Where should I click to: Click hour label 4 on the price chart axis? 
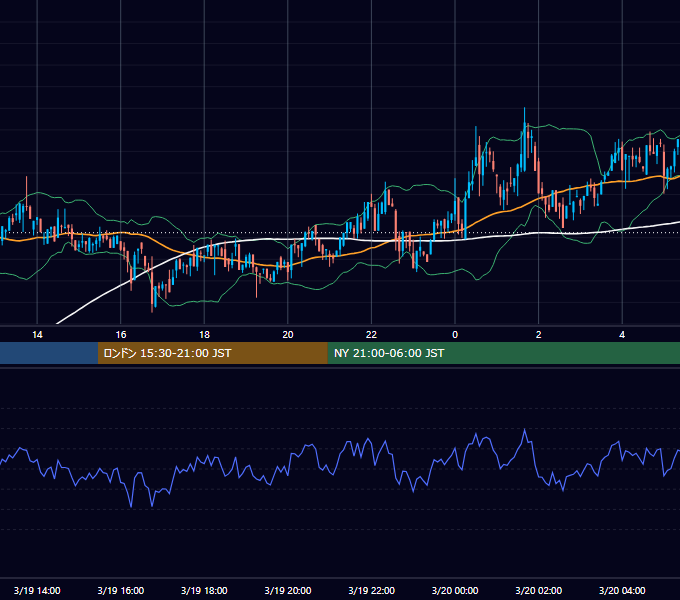point(622,335)
